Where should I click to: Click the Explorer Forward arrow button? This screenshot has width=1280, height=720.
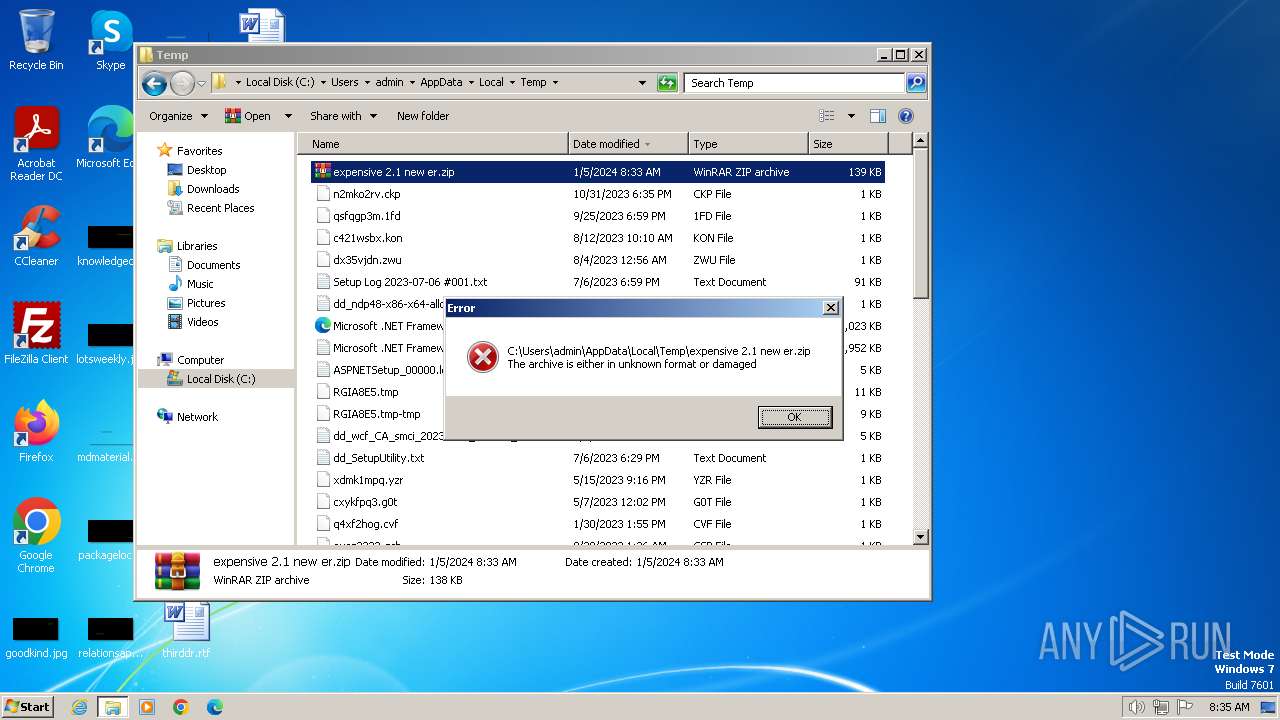(x=182, y=83)
